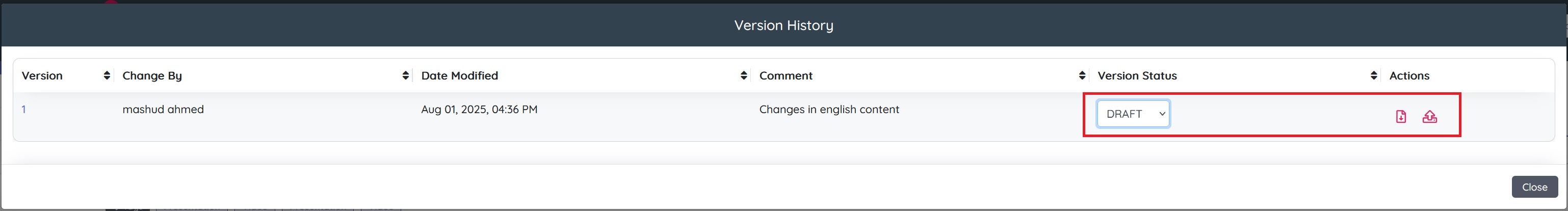Click the 'Version History' dialog title

(x=783, y=25)
